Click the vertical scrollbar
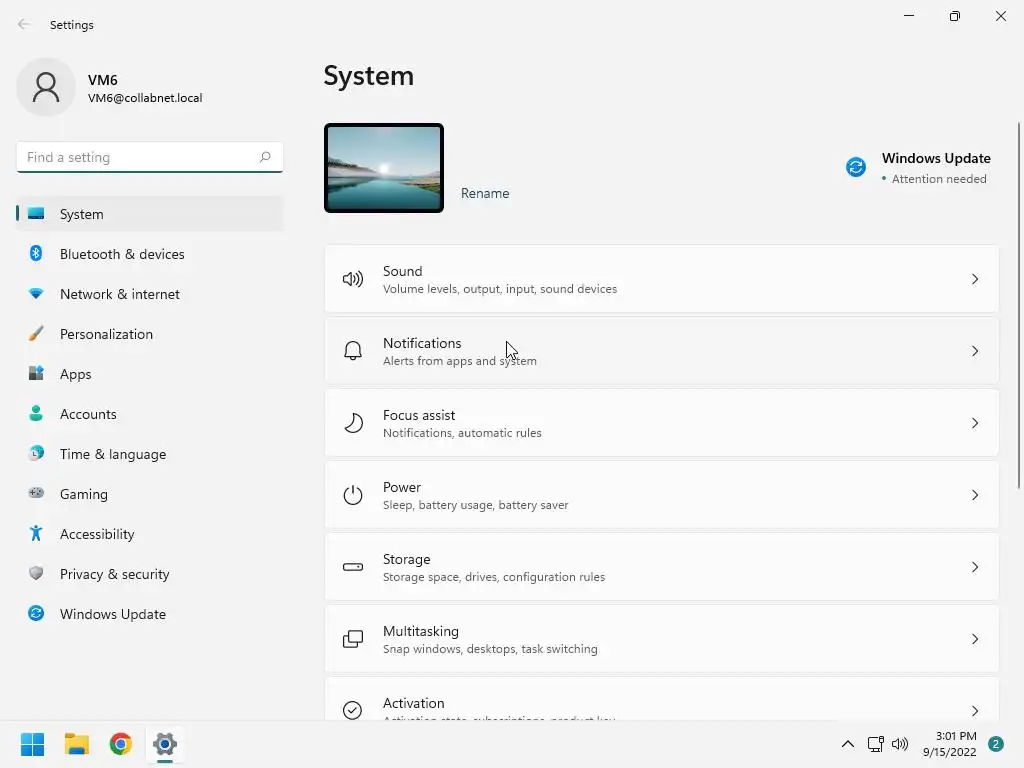The height and width of the screenshot is (768, 1024). [1019, 304]
